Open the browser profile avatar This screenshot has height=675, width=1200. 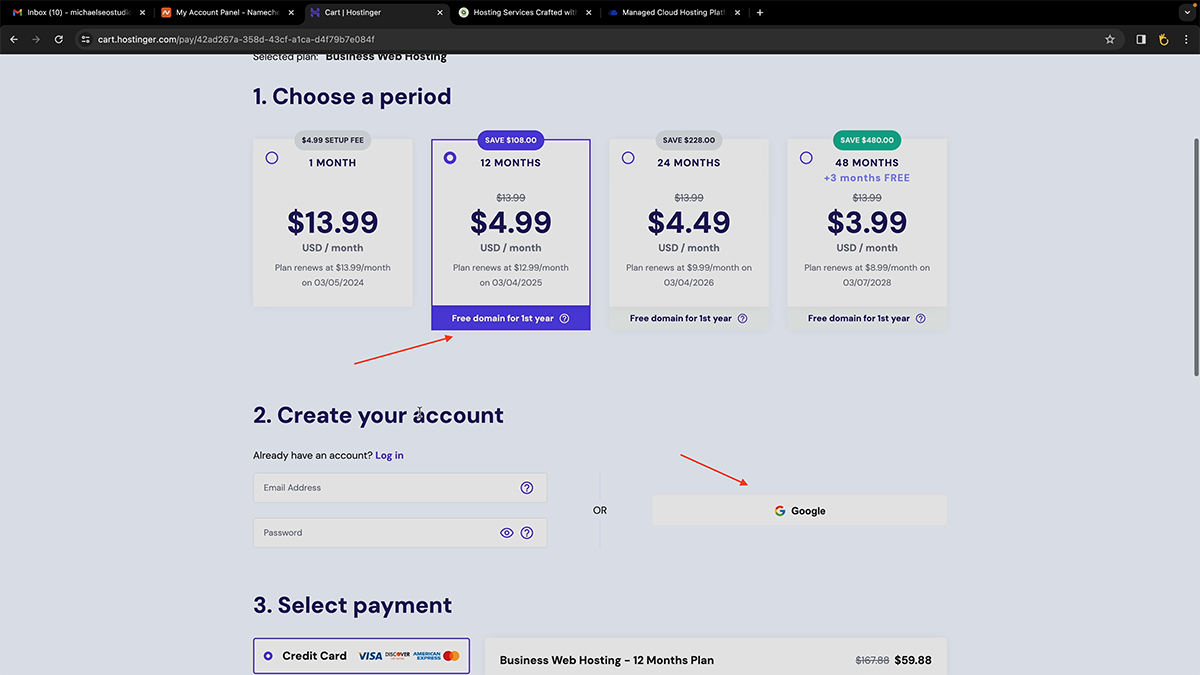1164,39
